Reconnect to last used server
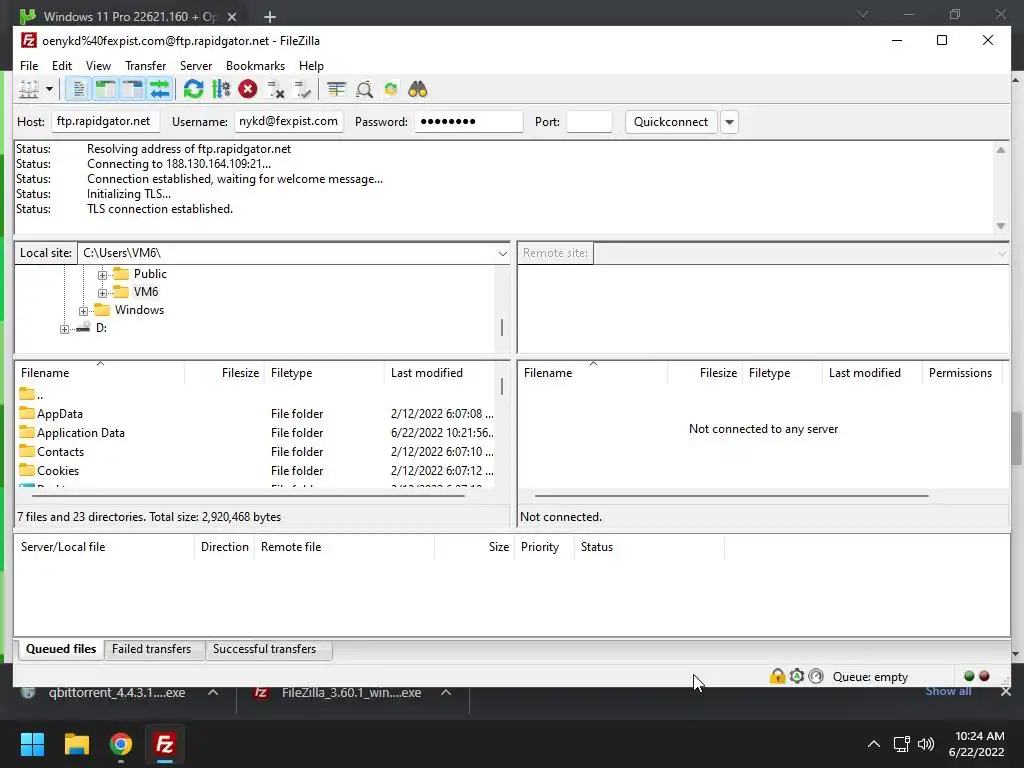Screen dimensions: 1024x768 coord(302,89)
